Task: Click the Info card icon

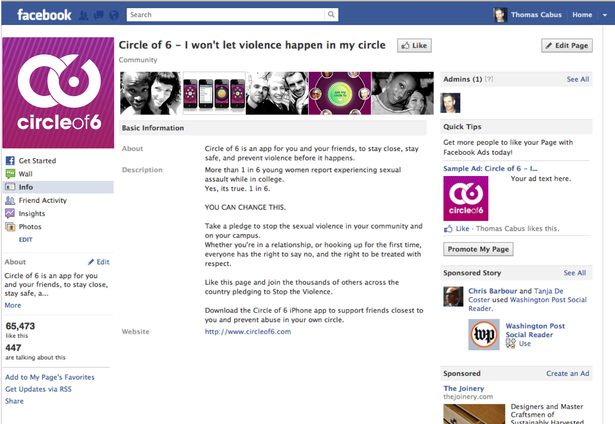Action: [10, 187]
